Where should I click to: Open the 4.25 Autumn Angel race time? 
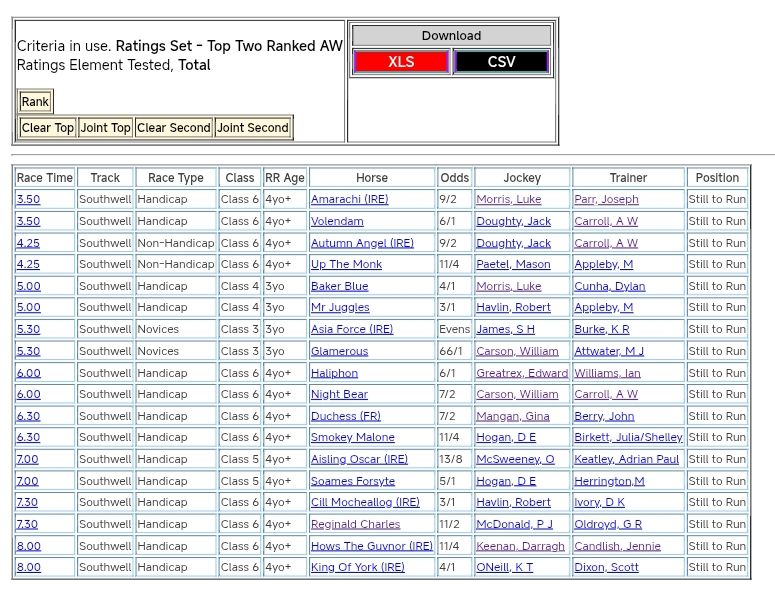28,243
